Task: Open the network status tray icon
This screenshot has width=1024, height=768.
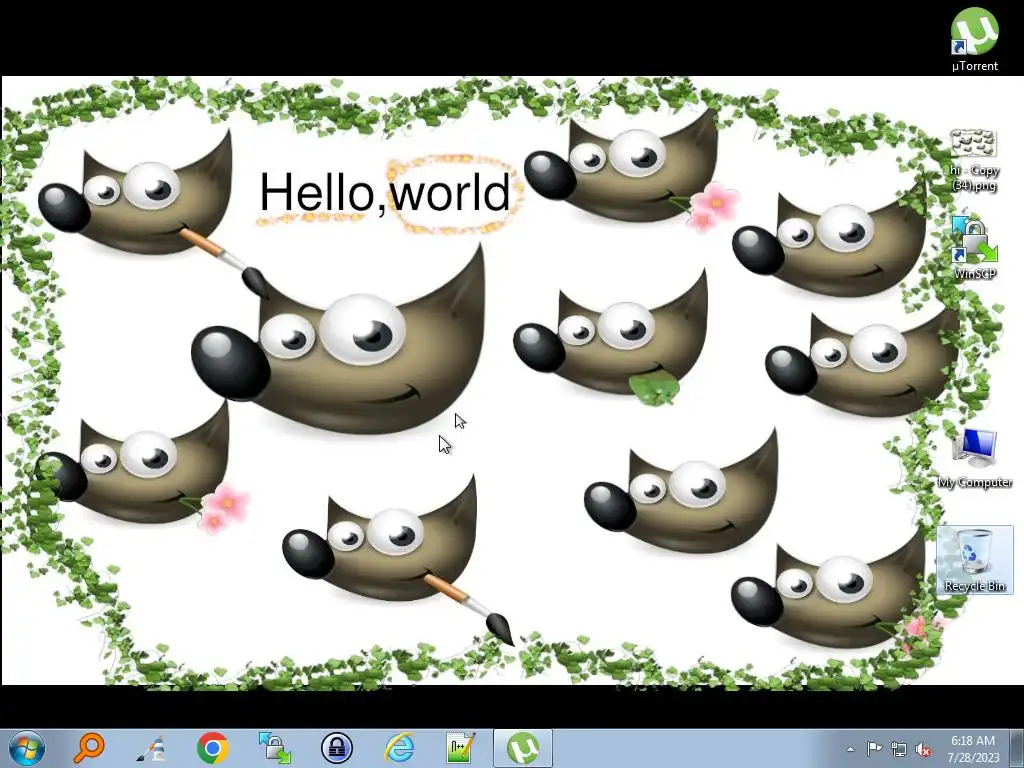Action: [x=899, y=749]
